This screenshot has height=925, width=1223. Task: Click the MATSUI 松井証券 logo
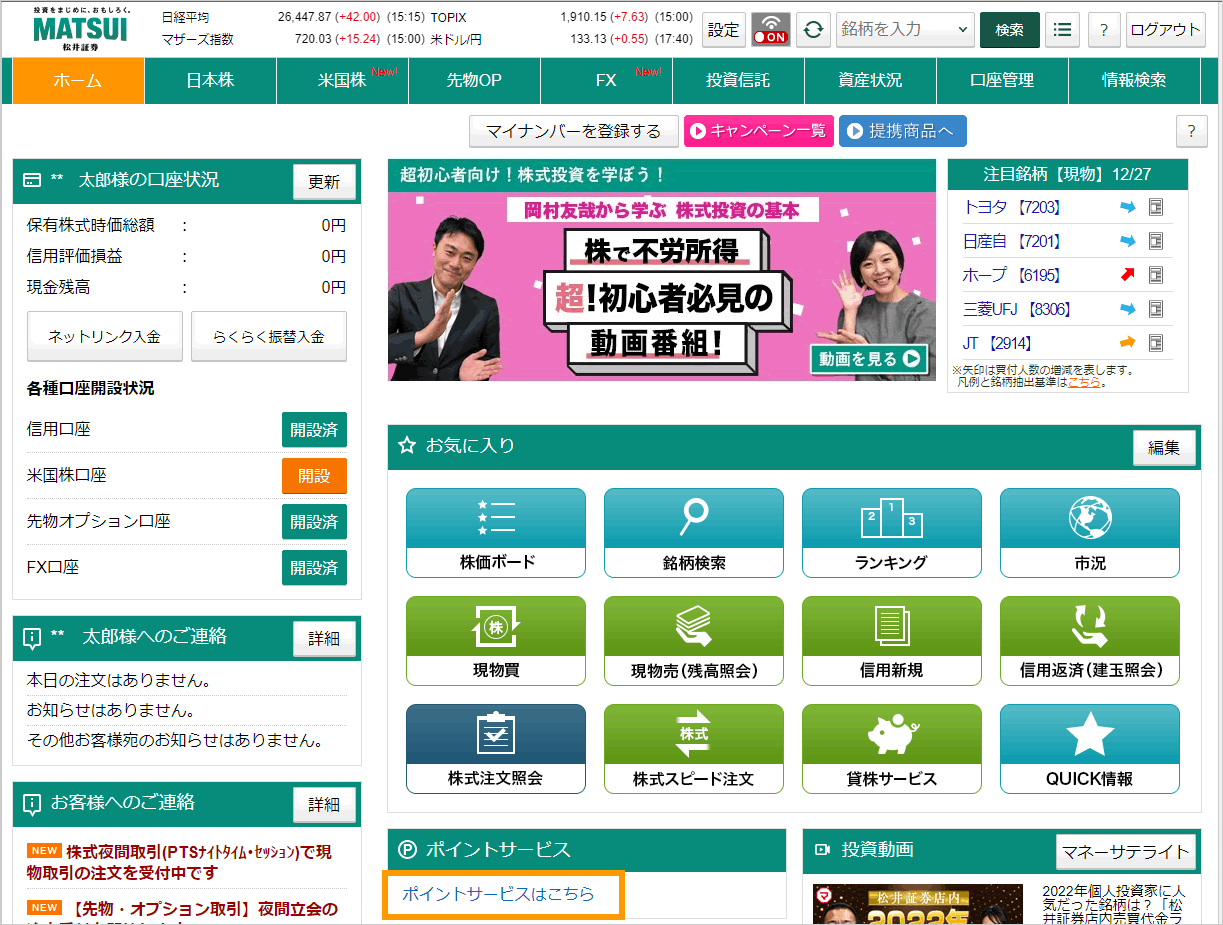tap(80, 28)
